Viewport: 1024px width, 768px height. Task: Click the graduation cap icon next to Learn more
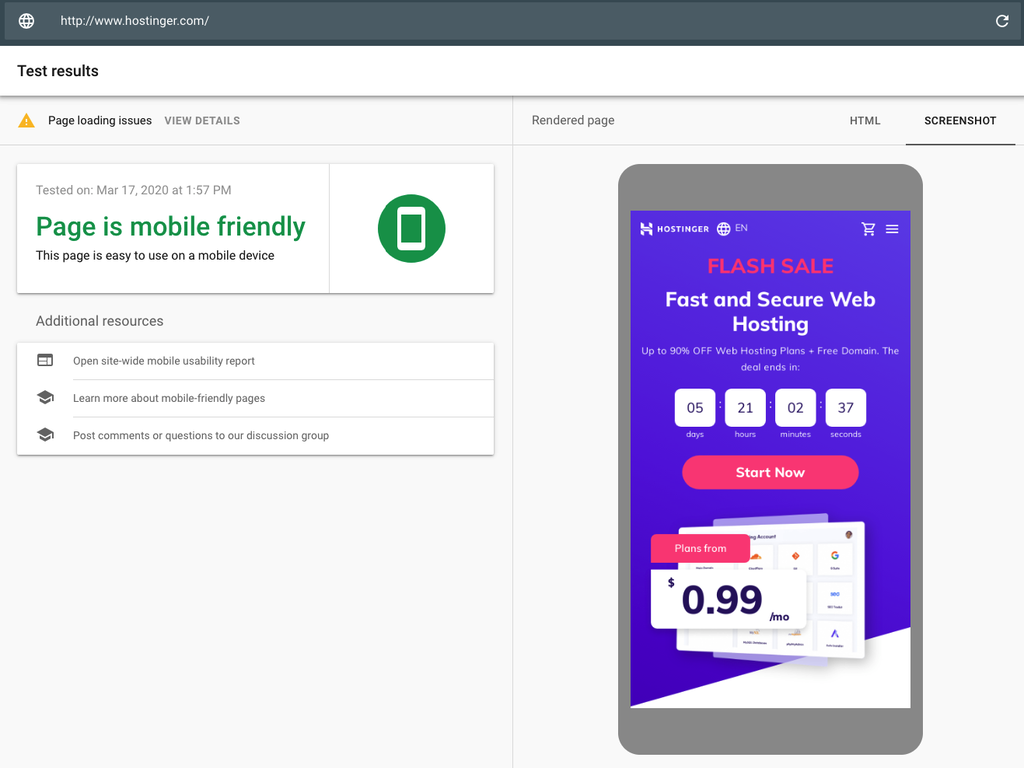45,398
